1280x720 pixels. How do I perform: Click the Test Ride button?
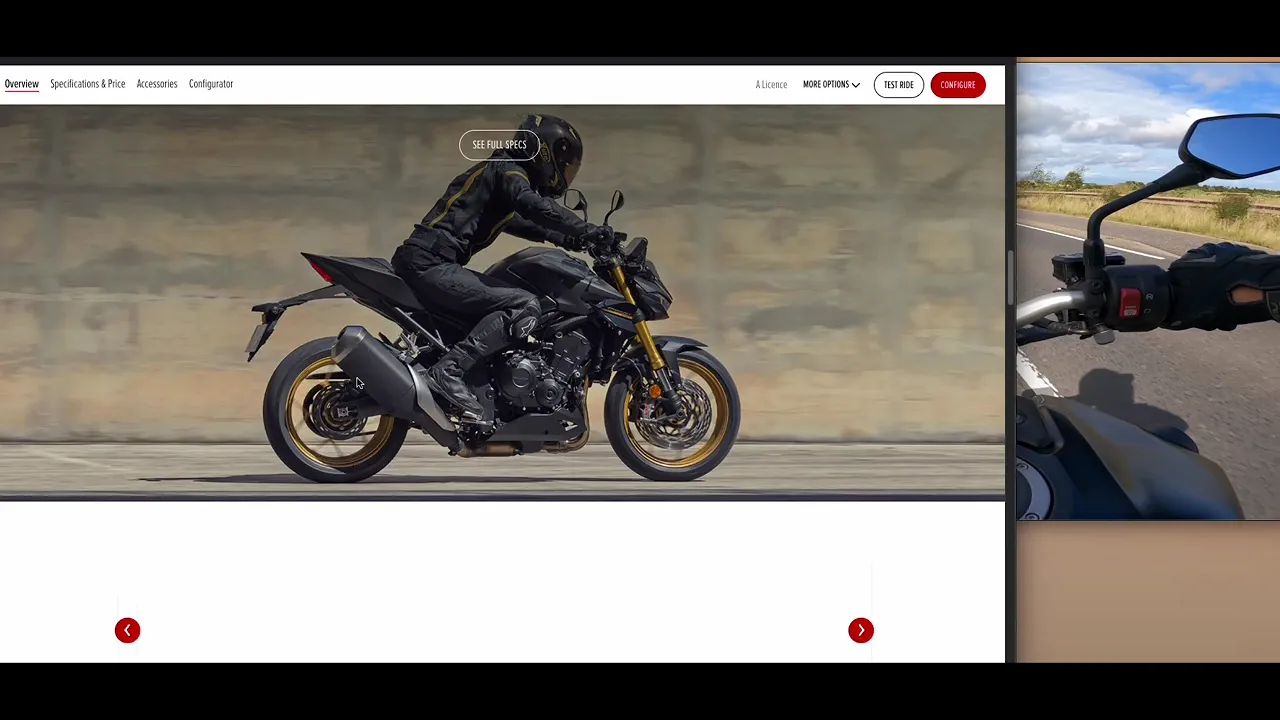898,85
